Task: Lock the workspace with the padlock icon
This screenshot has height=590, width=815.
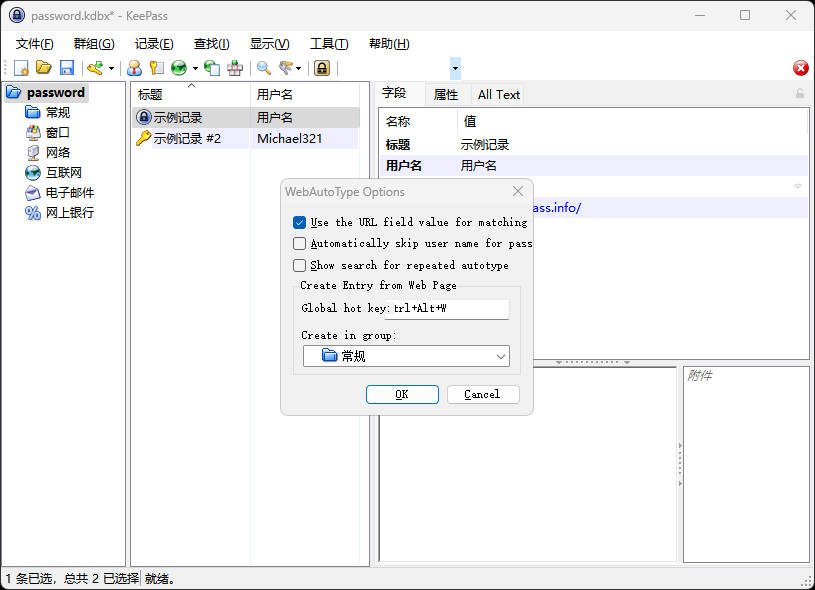Action: [322, 68]
